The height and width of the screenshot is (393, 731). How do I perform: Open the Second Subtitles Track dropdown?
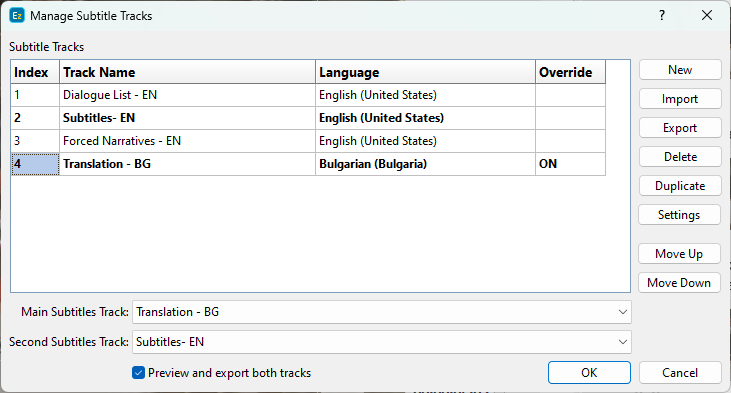382,342
